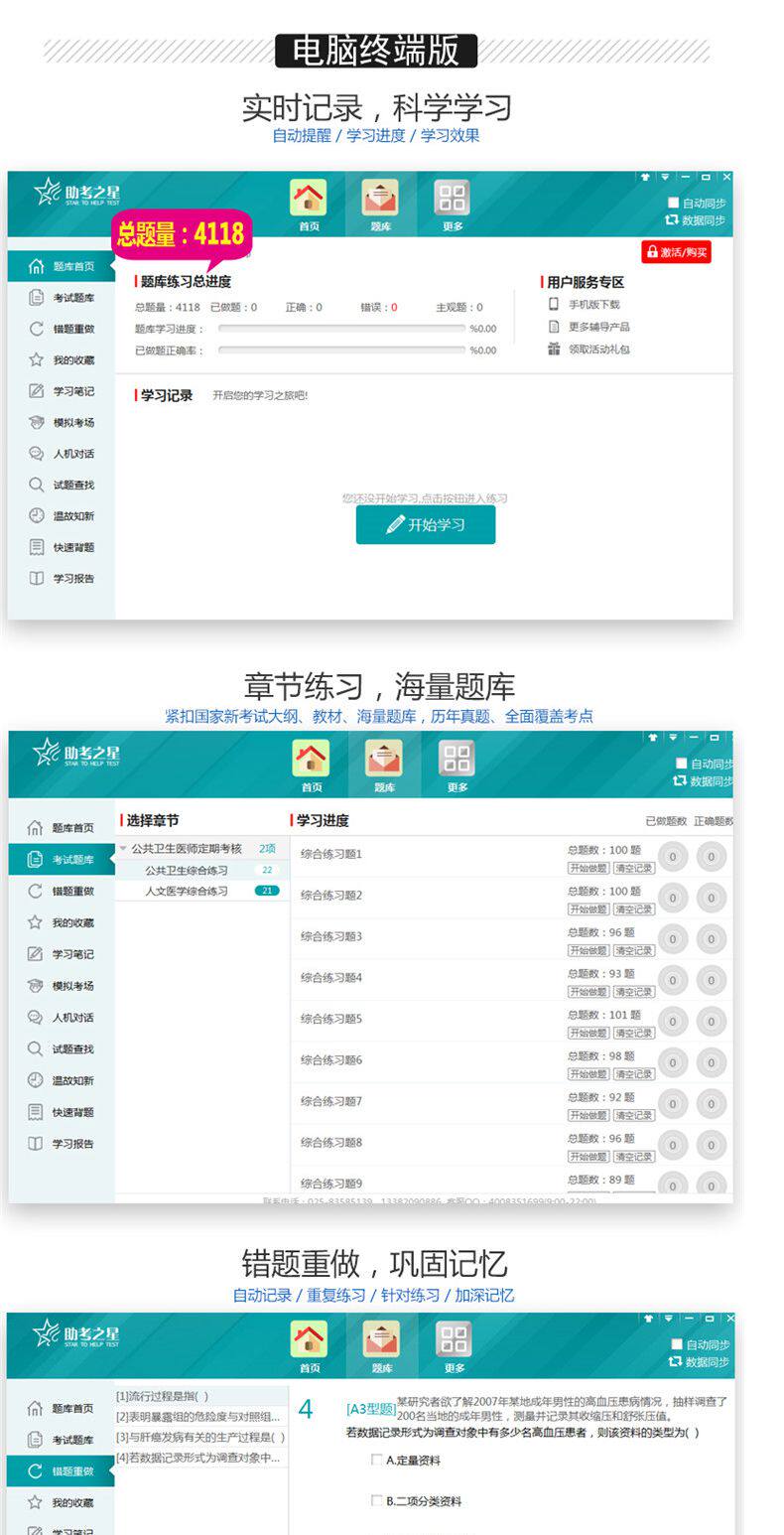Click the 综合练习题4 row title
This screenshot has width=784, height=1535.
(331, 978)
